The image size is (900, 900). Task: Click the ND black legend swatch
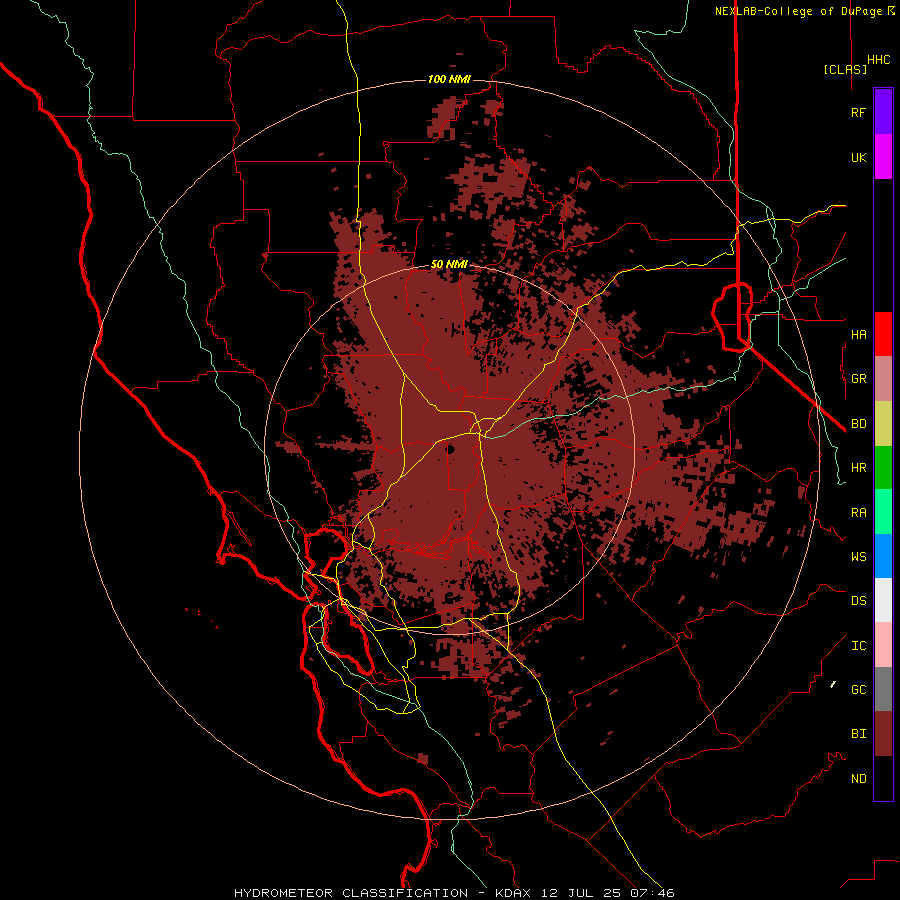pyautogui.click(x=883, y=778)
